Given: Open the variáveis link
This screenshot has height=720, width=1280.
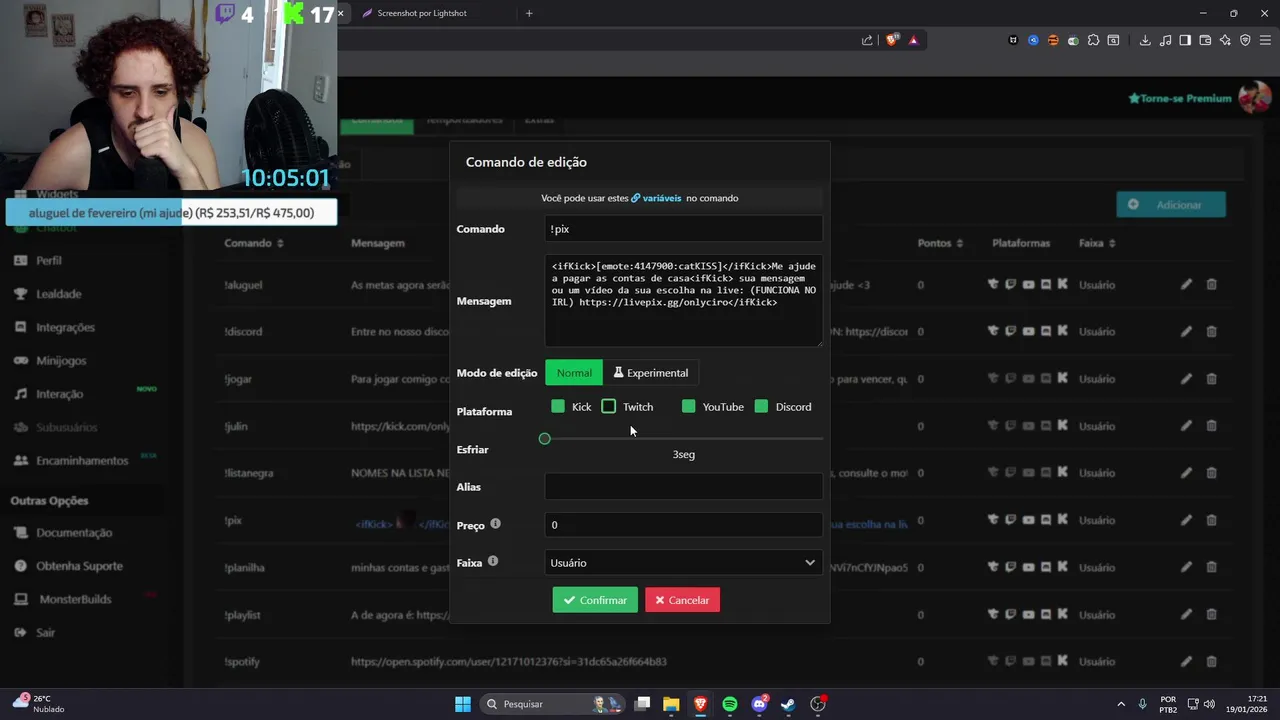Looking at the screenshot, I should [x=656, y=198].
